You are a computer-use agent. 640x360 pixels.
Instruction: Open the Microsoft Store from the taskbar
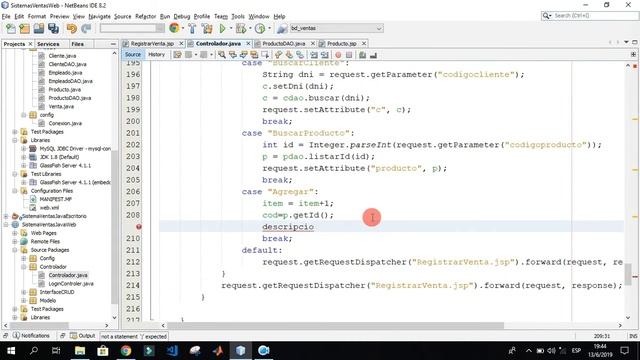pyautogui.click(x=103, y=350)
